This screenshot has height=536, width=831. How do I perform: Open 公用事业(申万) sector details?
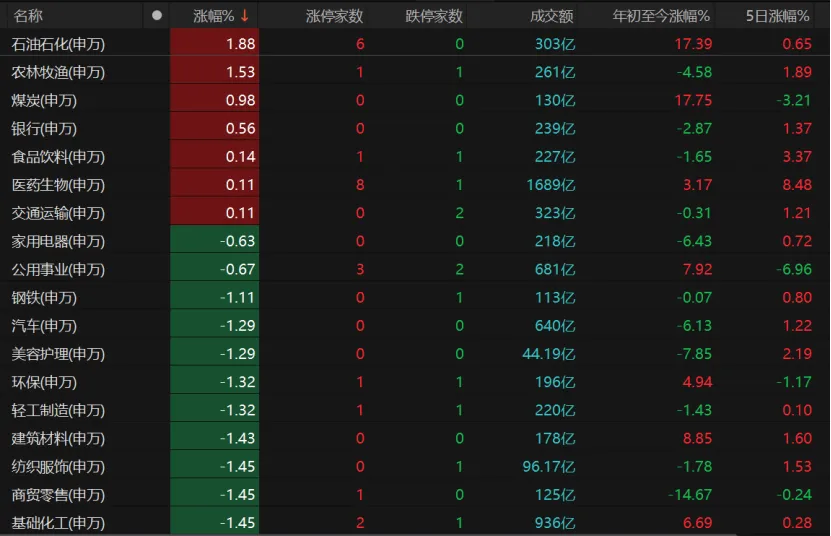coord(58,269)
